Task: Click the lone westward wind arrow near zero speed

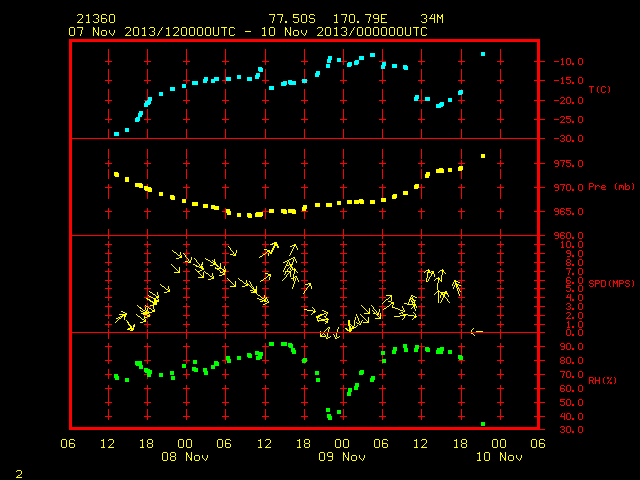Action: coord(477,332)
